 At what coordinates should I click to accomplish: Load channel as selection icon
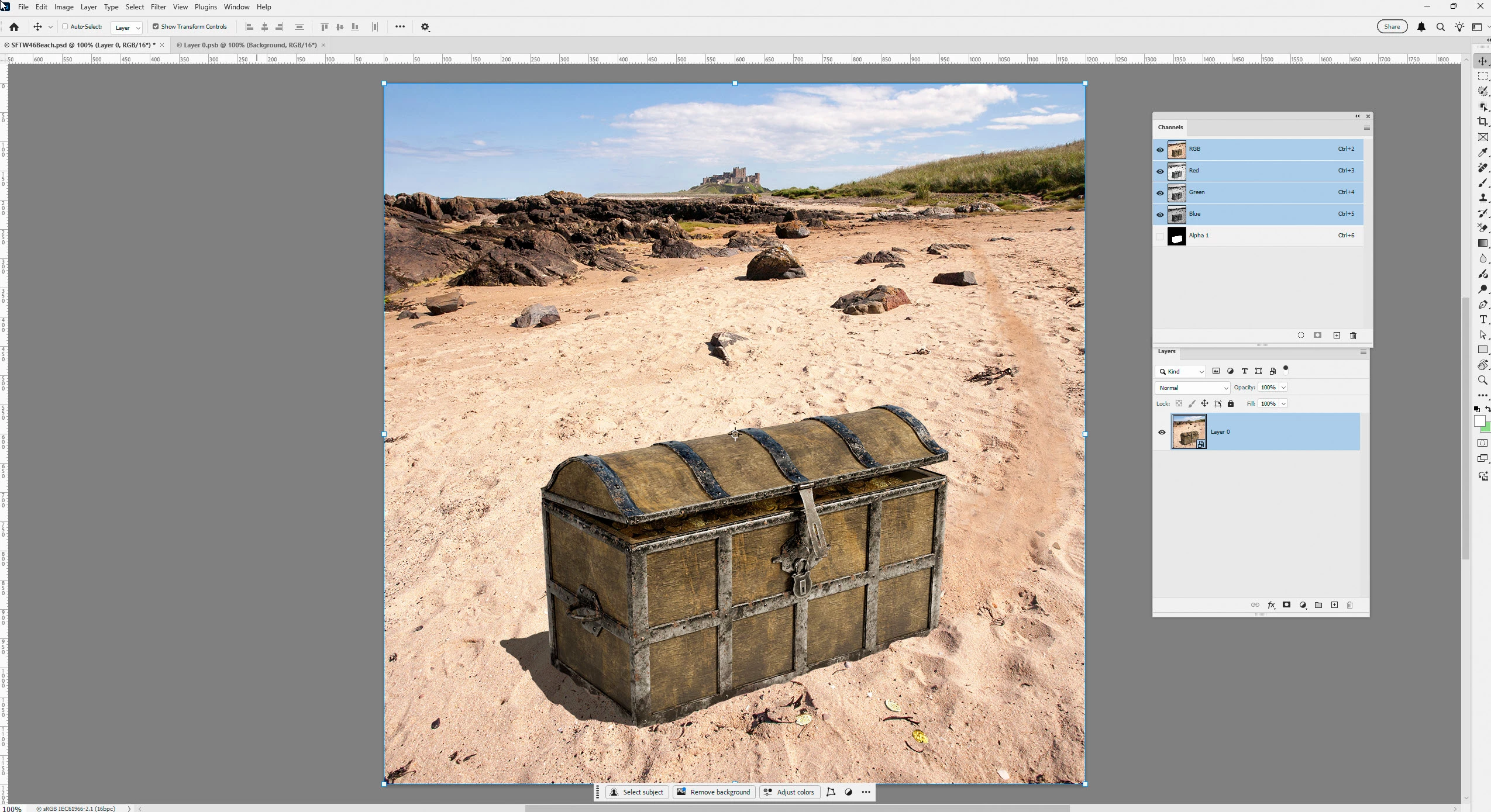click(1300, 336)
